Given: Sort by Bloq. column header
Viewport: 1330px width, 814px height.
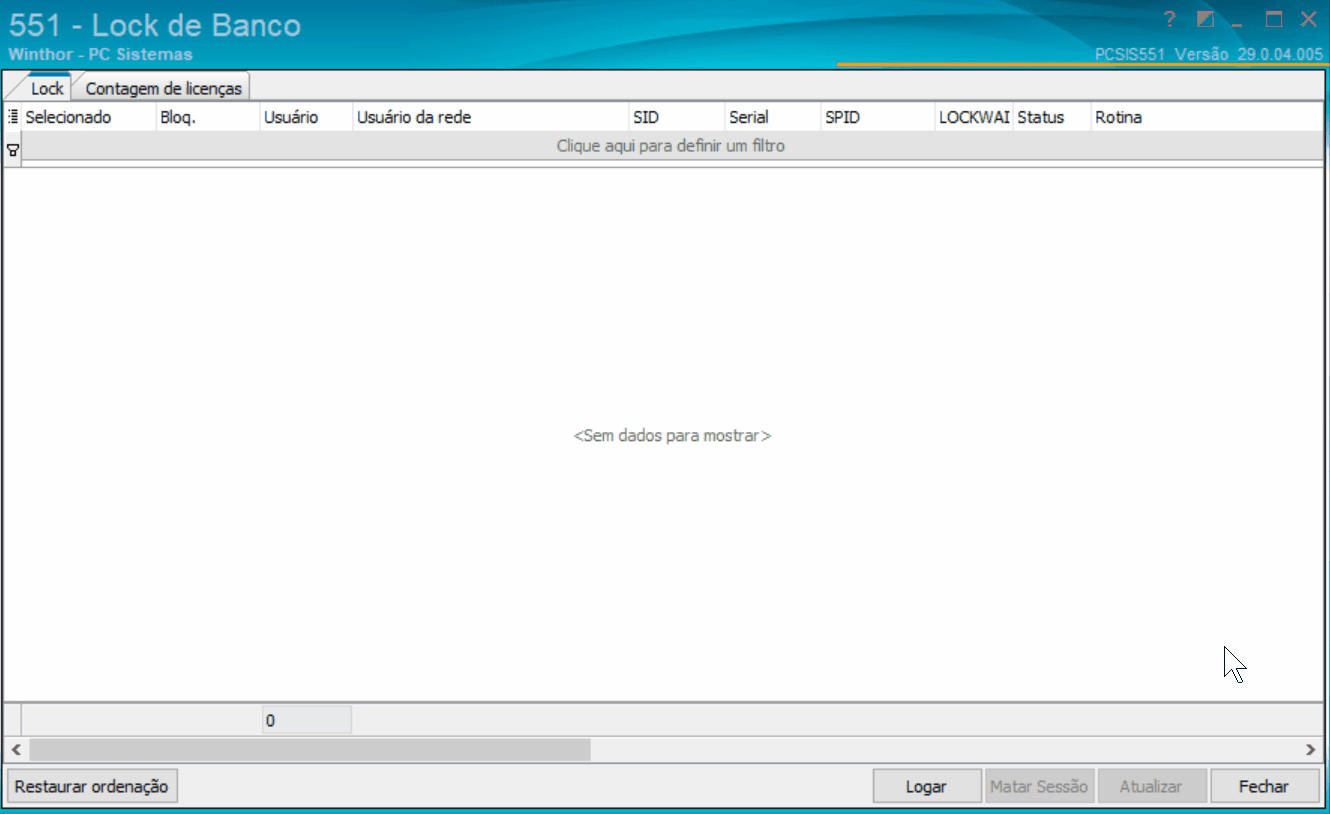Looking at the screenshot, I should [x=208, y=117].
